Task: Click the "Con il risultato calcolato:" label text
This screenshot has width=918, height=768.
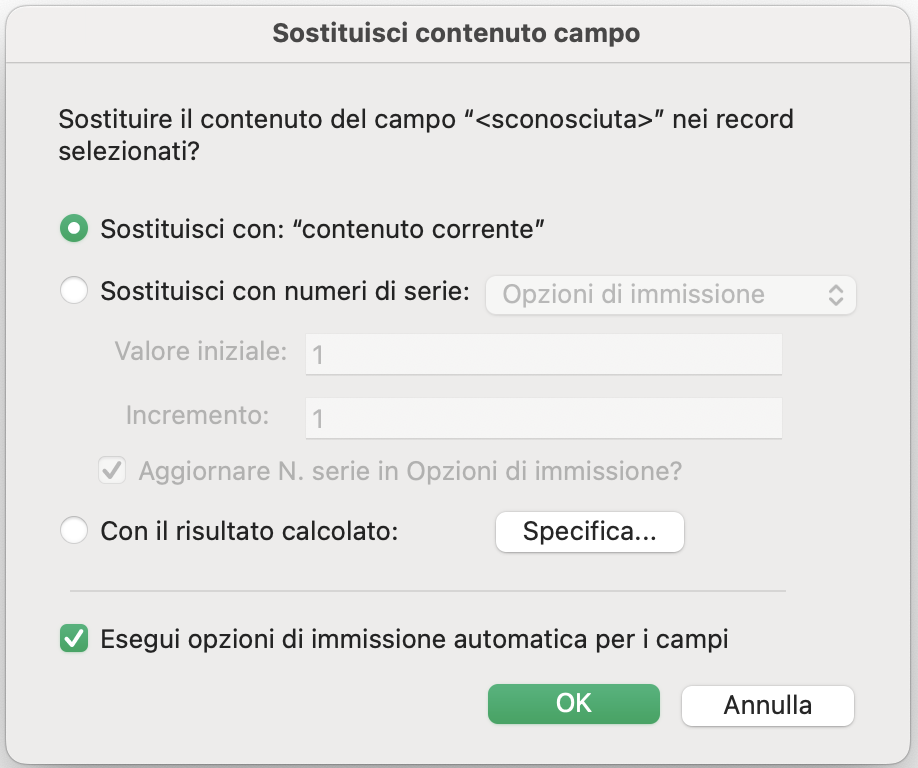Action: [249, 531]
